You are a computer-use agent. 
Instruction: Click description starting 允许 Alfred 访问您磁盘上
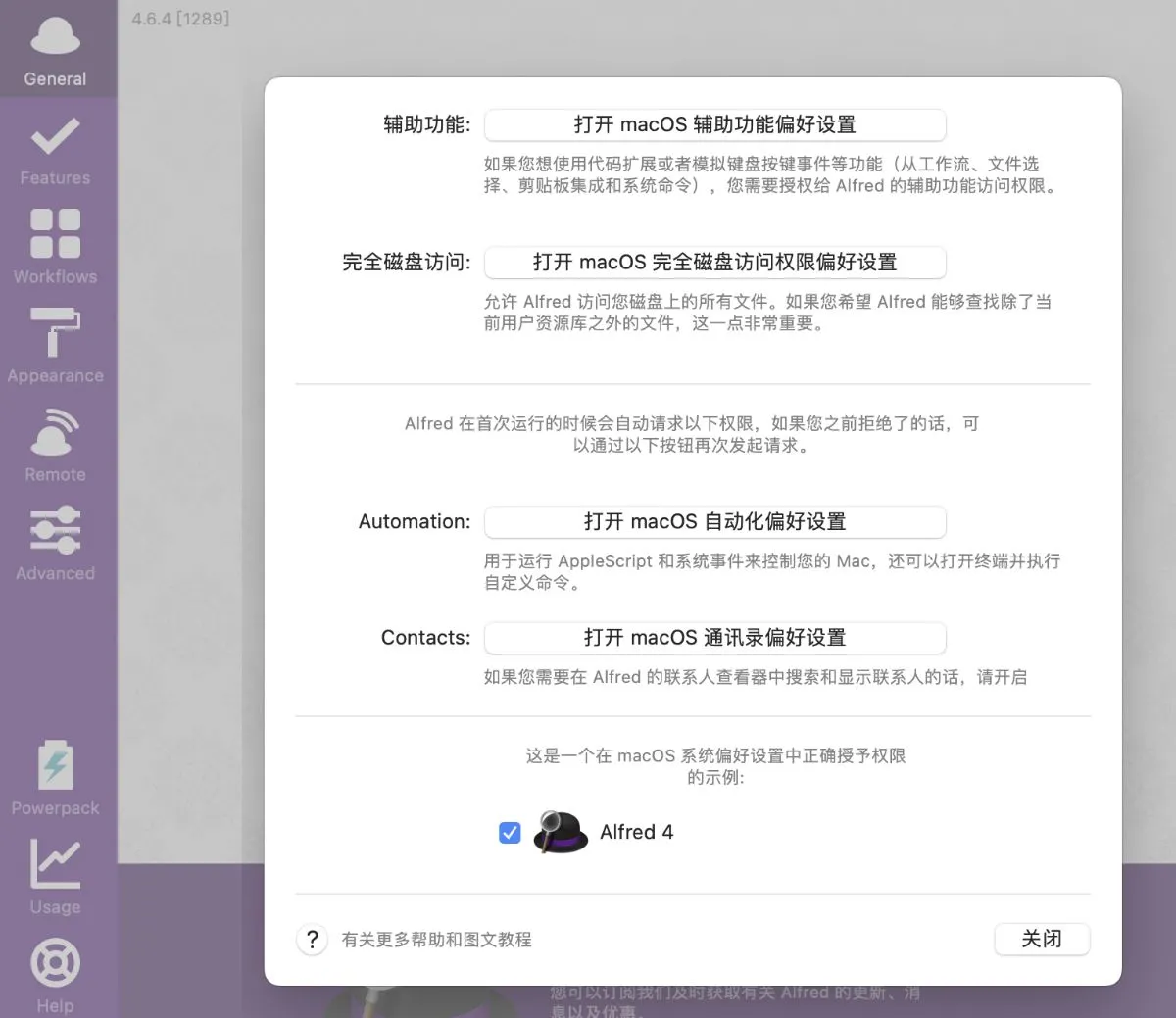[767, 312]
